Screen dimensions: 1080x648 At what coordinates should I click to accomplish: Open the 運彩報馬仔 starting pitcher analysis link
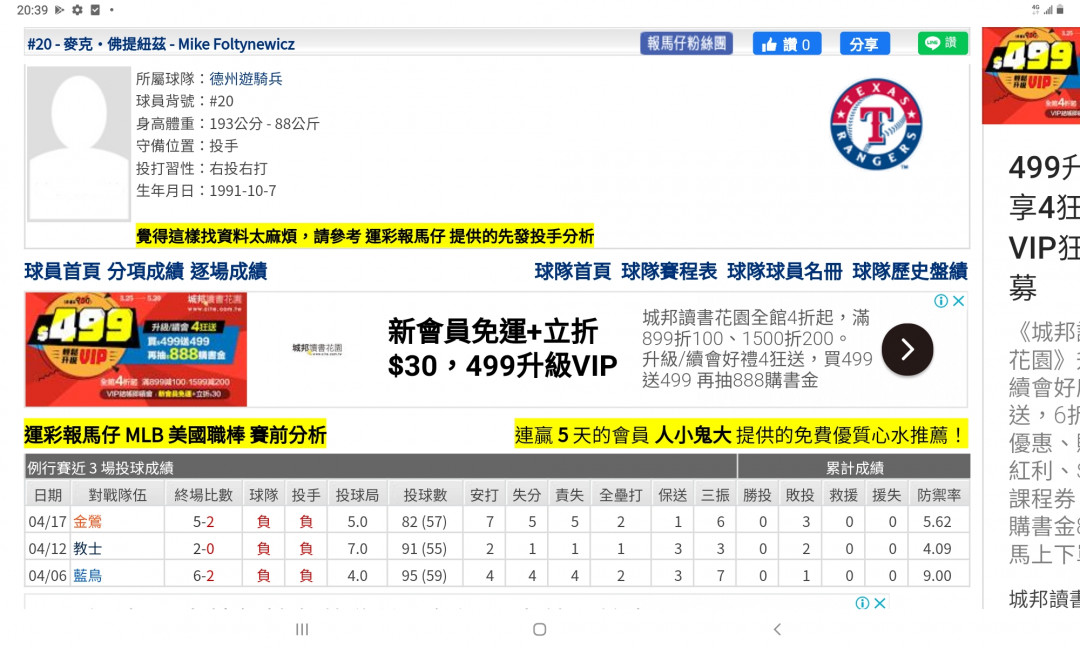[364, 236]
